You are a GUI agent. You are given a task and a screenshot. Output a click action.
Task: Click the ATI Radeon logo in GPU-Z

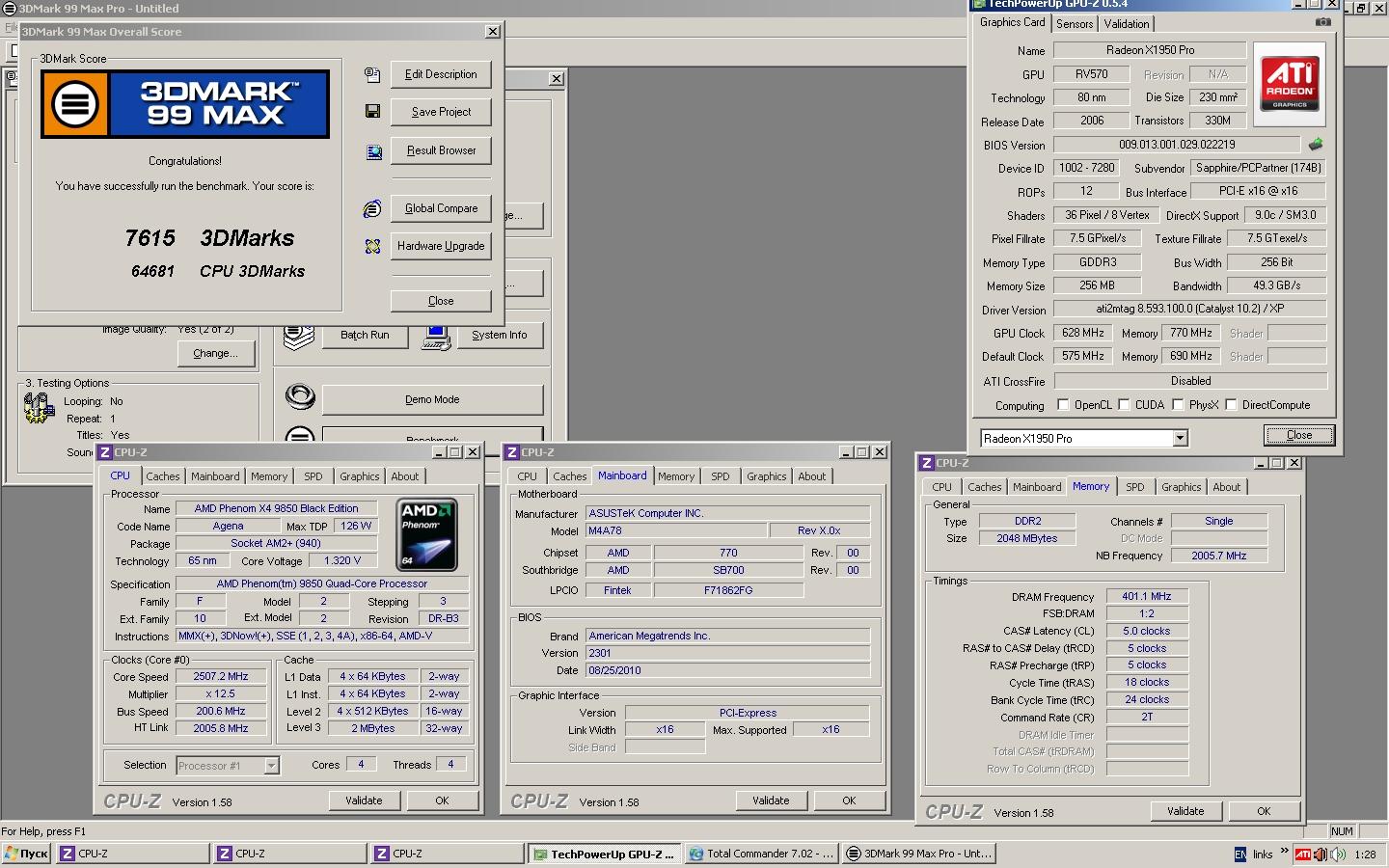point(1290,84)
